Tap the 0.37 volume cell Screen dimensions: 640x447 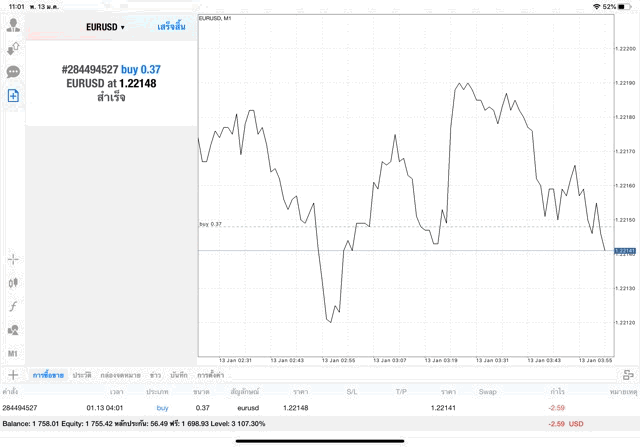pos(202,408)
